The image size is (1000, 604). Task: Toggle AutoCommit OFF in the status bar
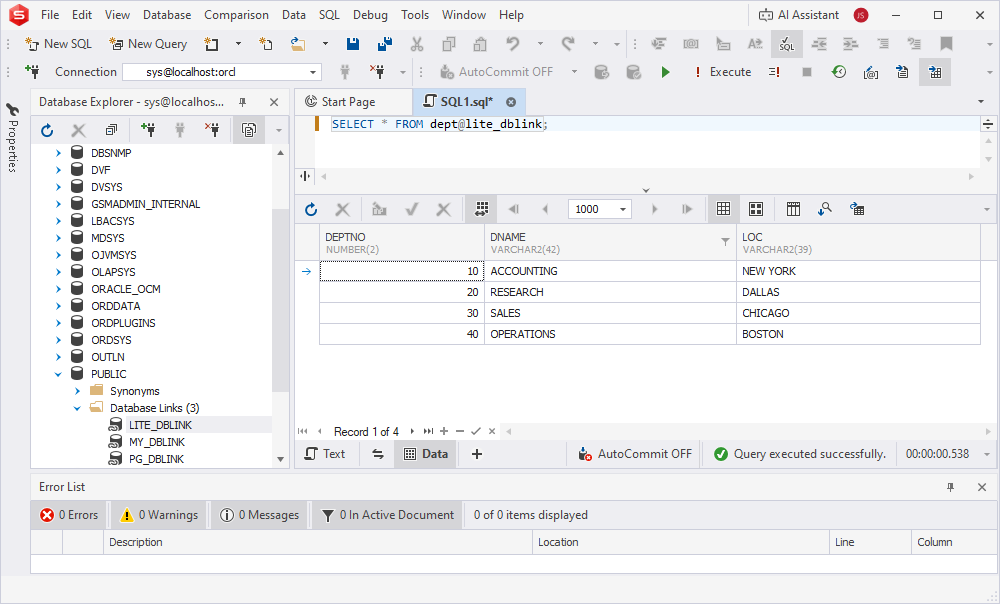click(645, 453)
